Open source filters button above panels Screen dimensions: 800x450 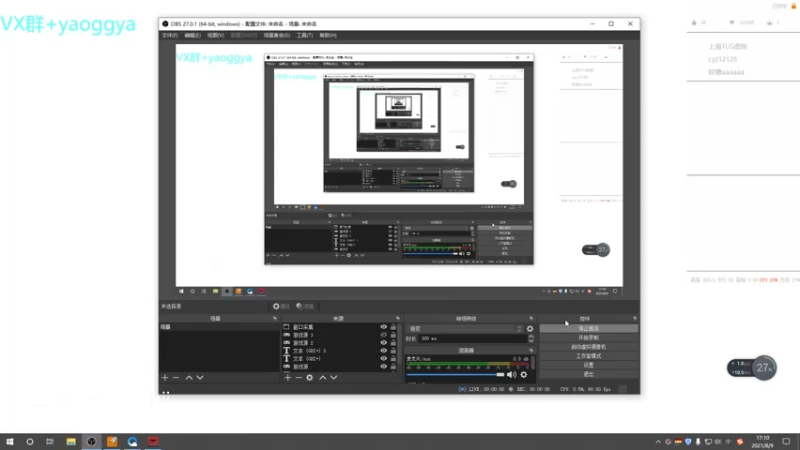point(305,306)
